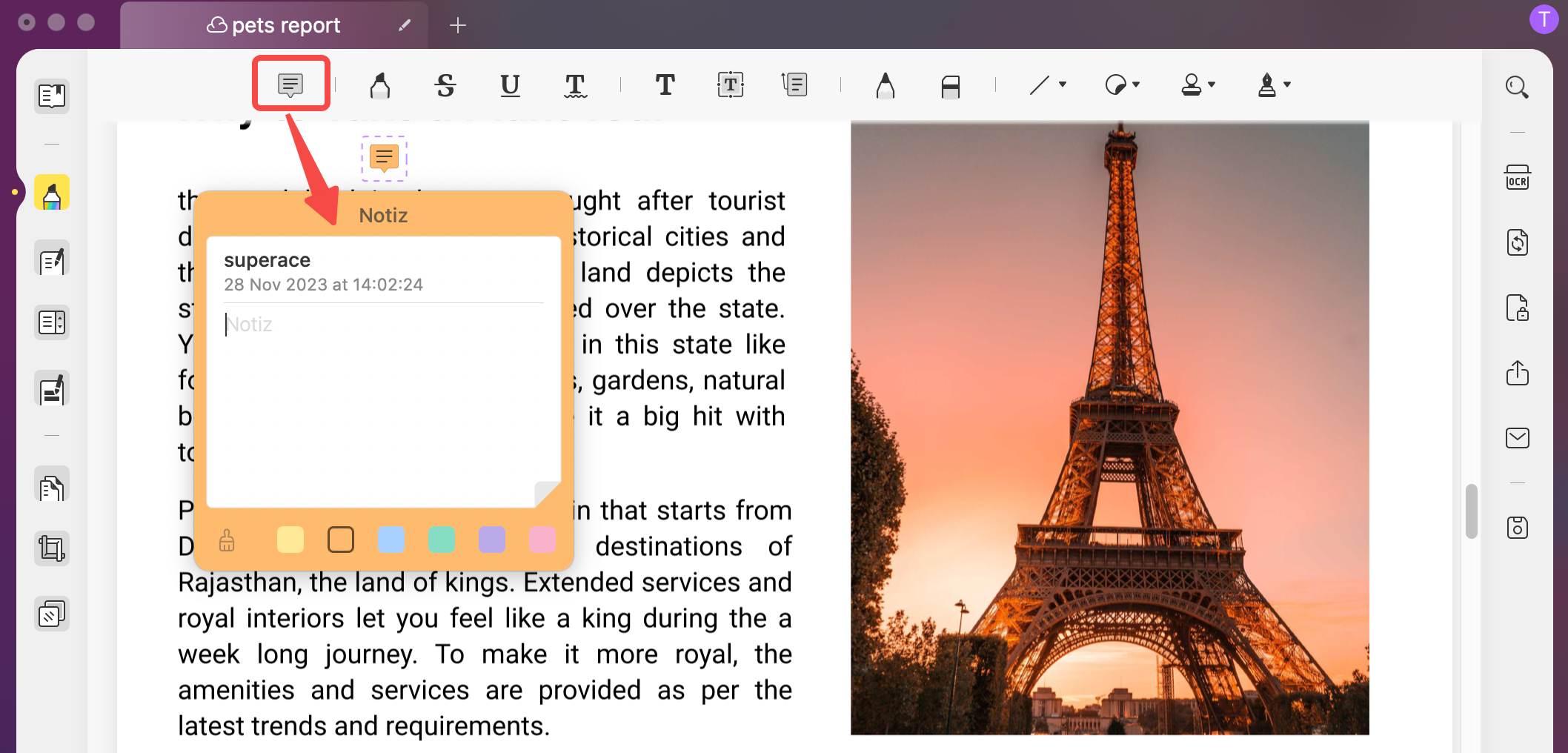Share this file
Screen dimensions: 1568x753
[1517, 372]
